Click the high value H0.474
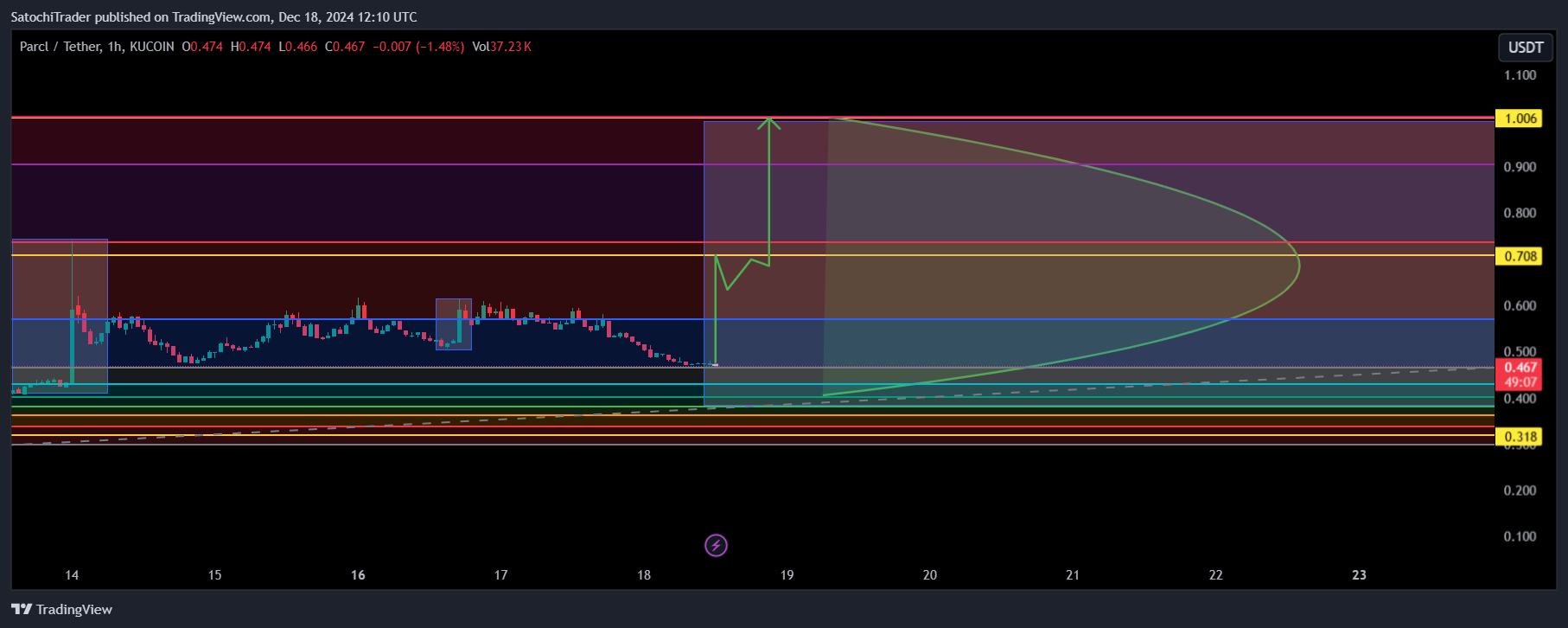The width and height of the screenshot is (1568, 628). (251, 47)
